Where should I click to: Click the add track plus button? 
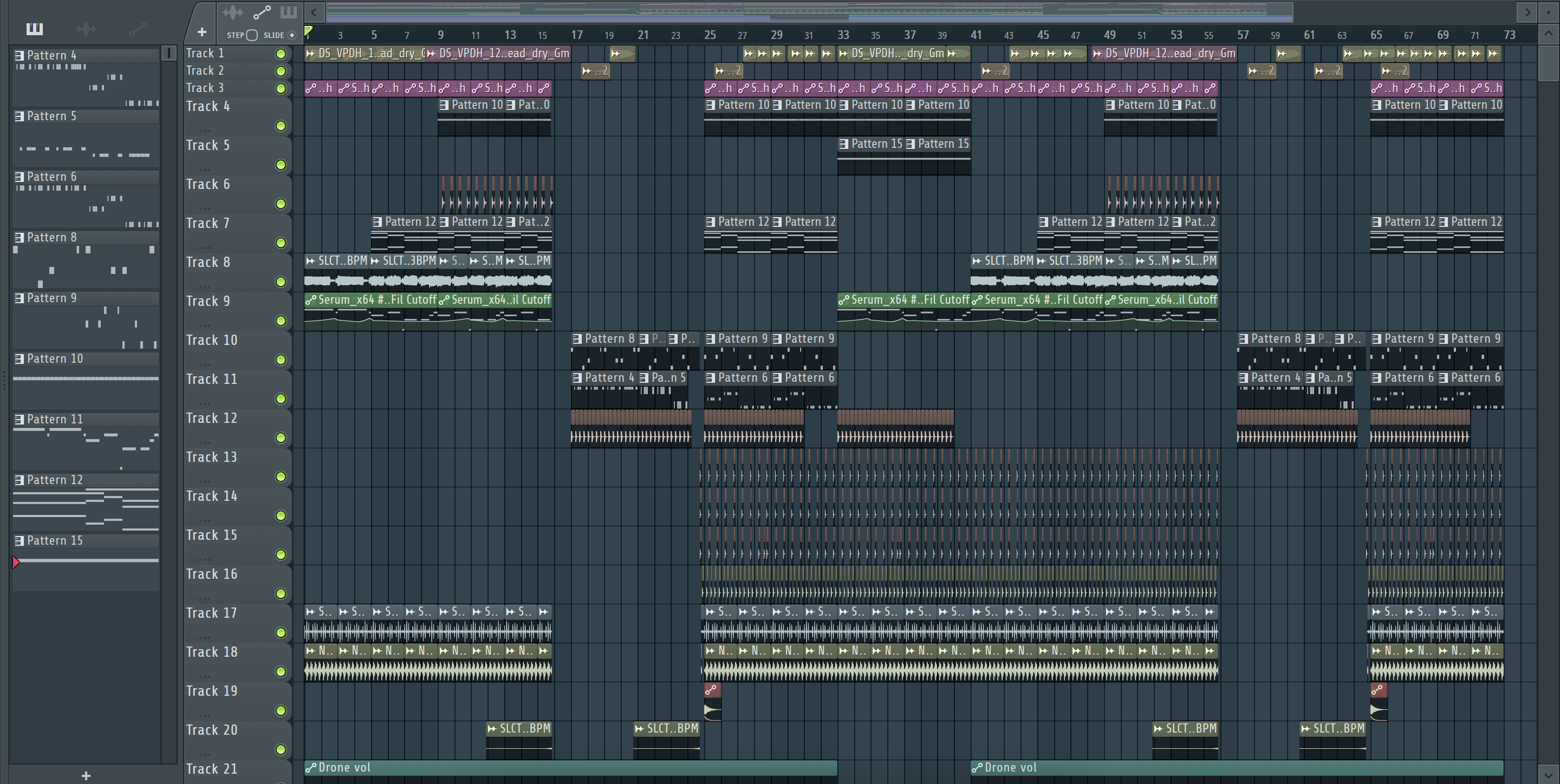(201, 32)
